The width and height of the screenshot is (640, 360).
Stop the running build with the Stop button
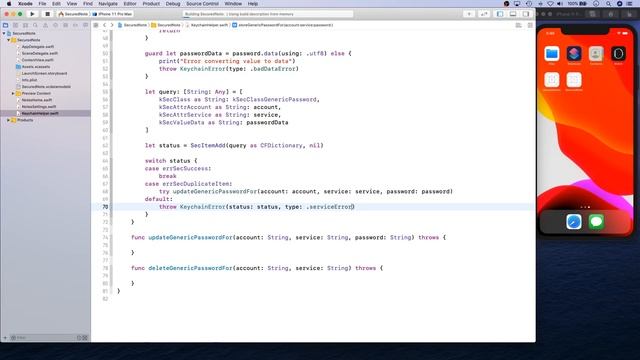click(47, 14)
